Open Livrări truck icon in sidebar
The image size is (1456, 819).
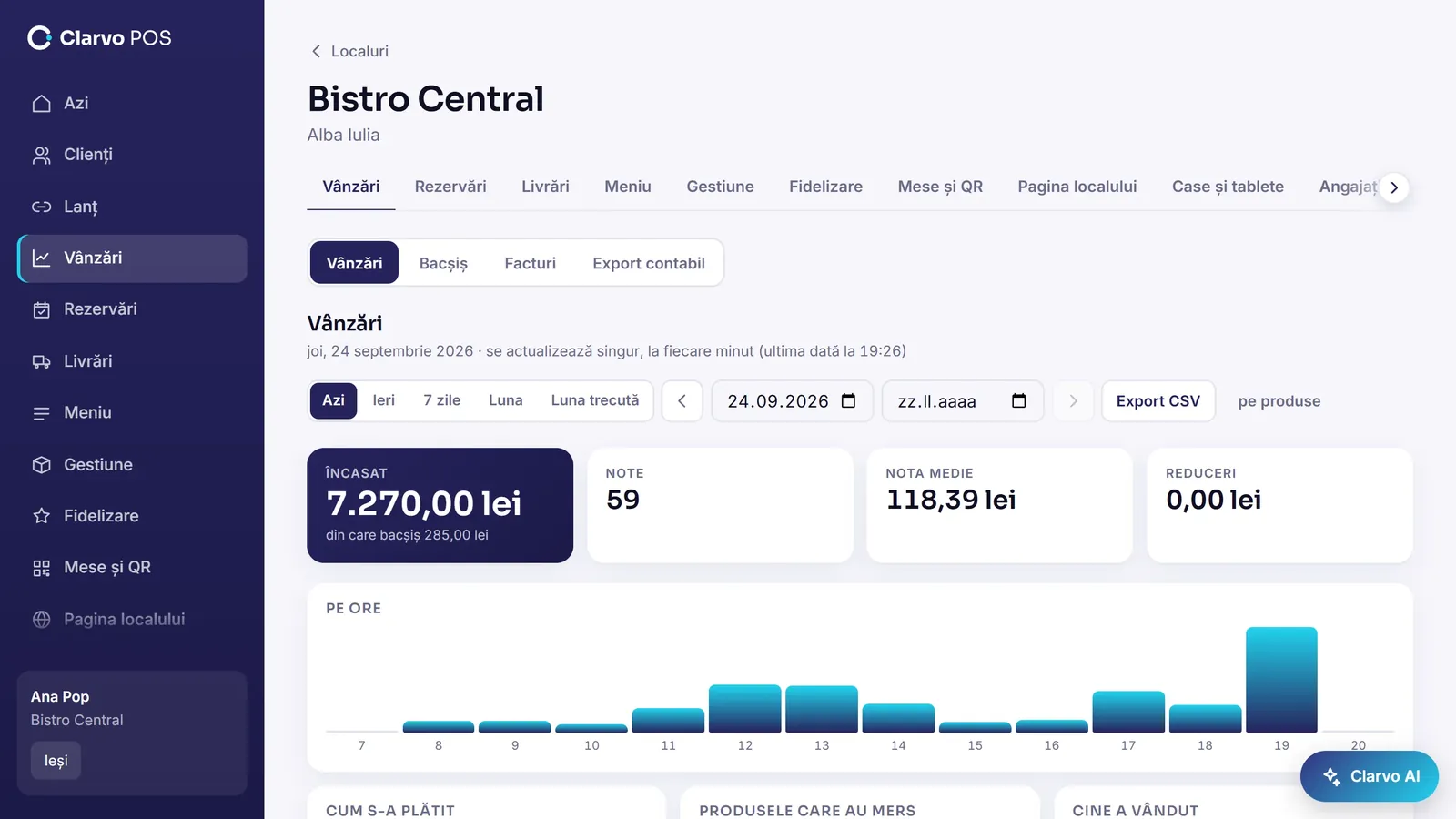(x=41, y=361)
